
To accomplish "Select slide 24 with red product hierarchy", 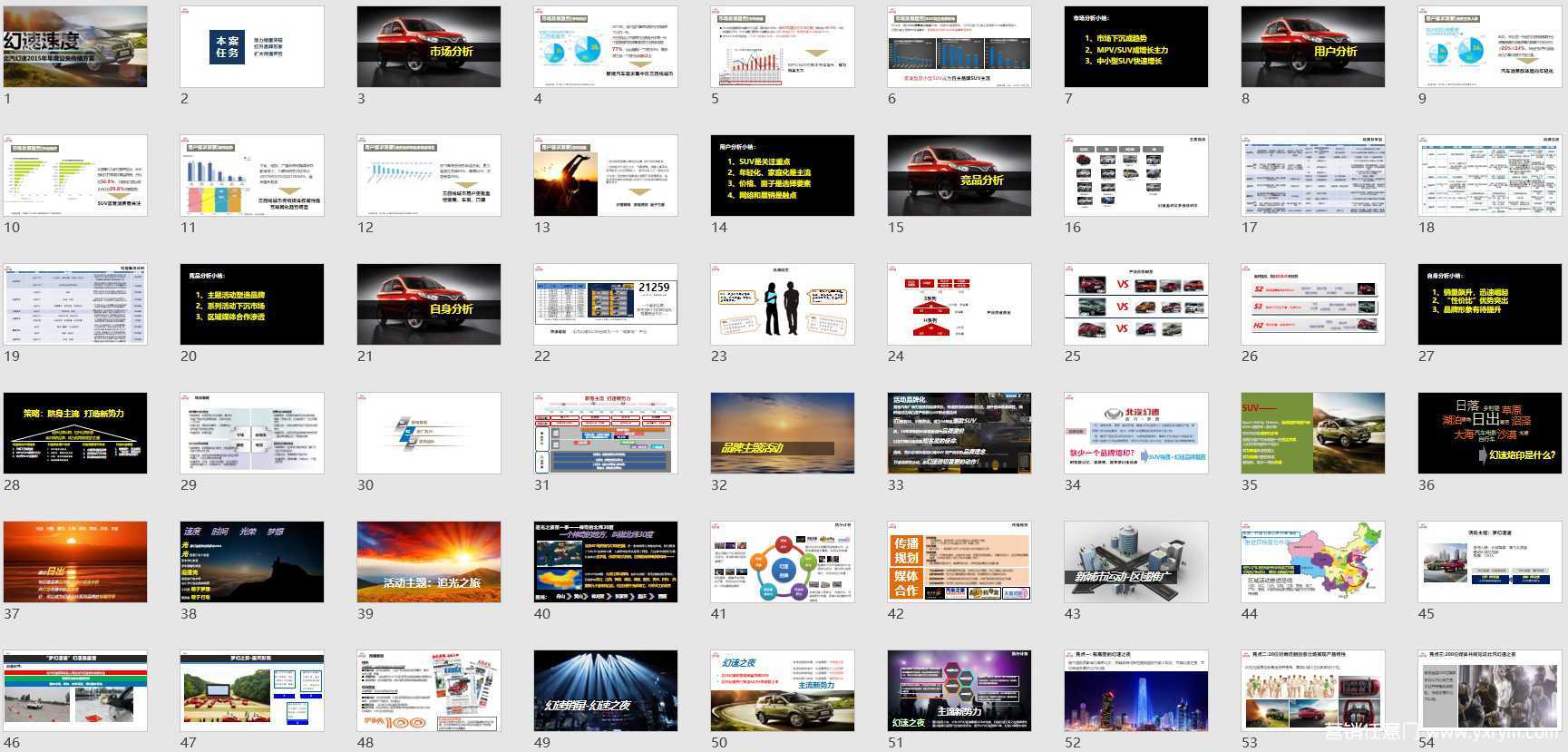I will pos(959,305).
